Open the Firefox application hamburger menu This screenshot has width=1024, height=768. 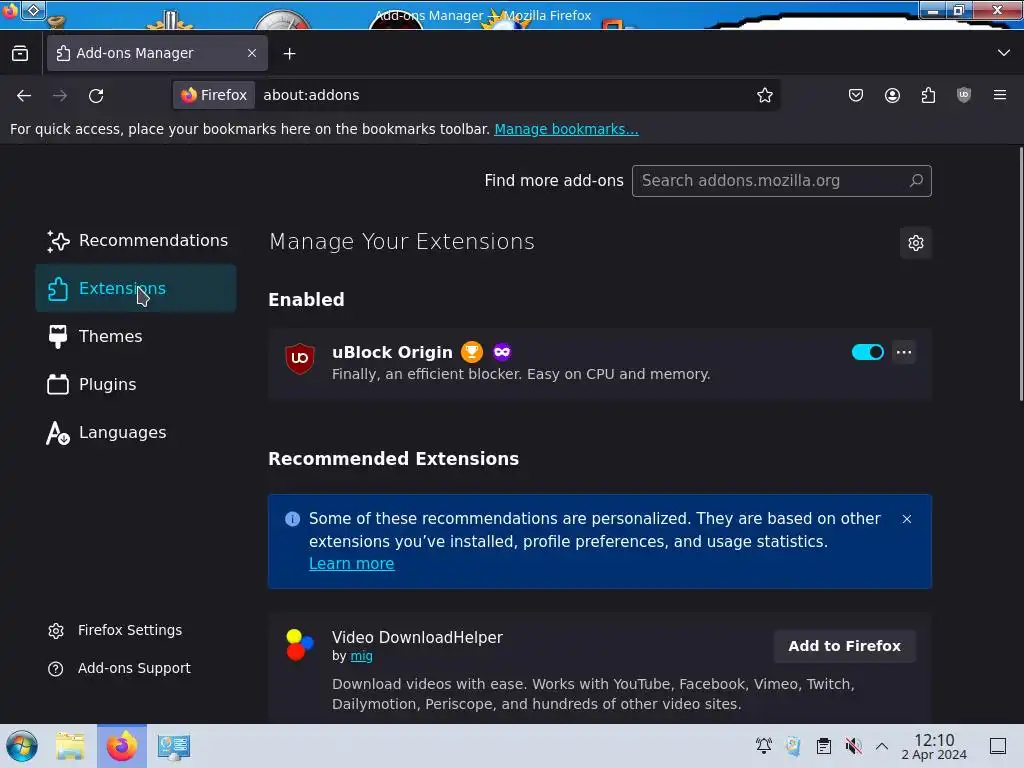point(999,95)
